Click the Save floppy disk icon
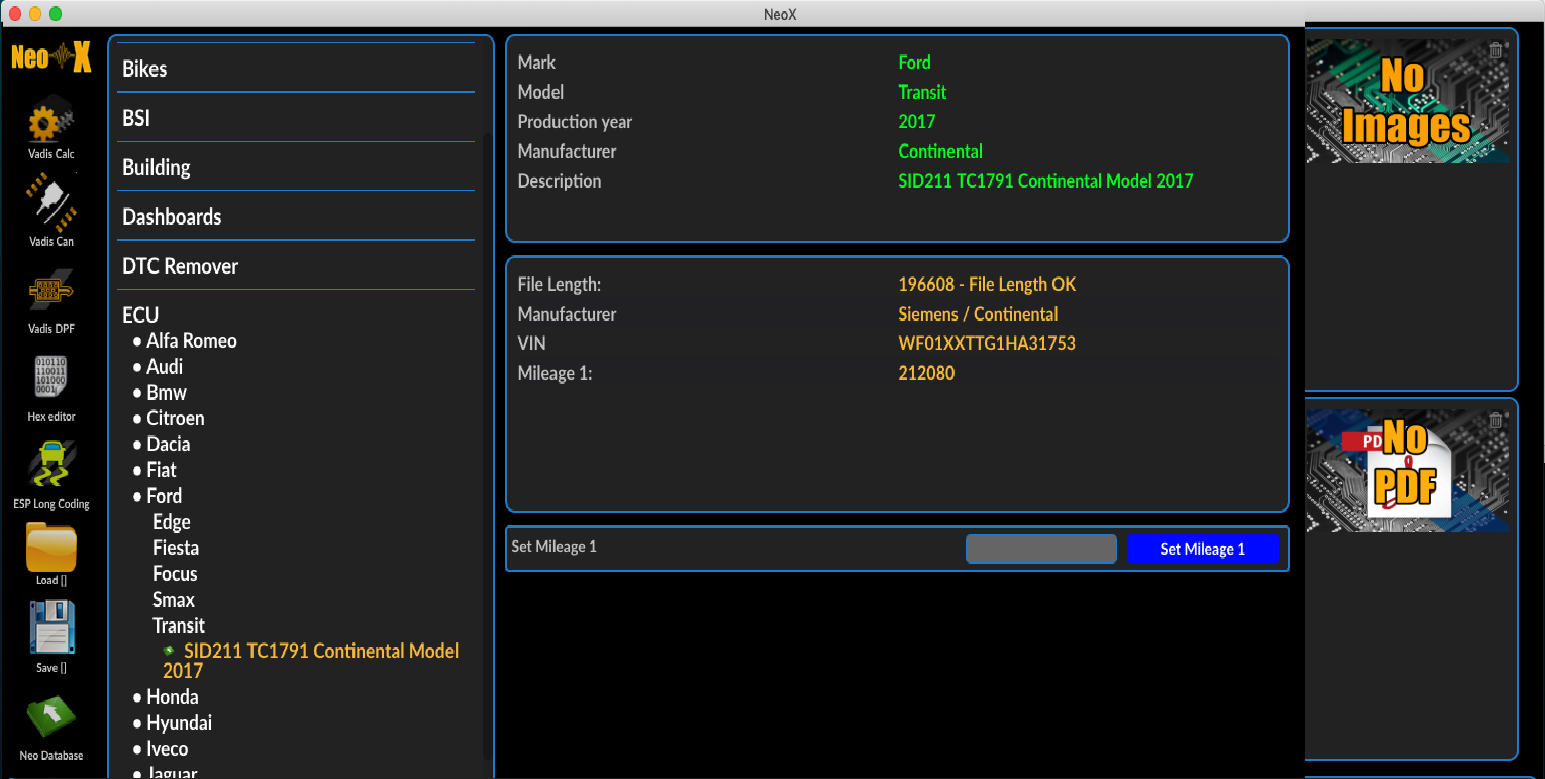The width and height of the screenshot is (1545, 779). 51,630
